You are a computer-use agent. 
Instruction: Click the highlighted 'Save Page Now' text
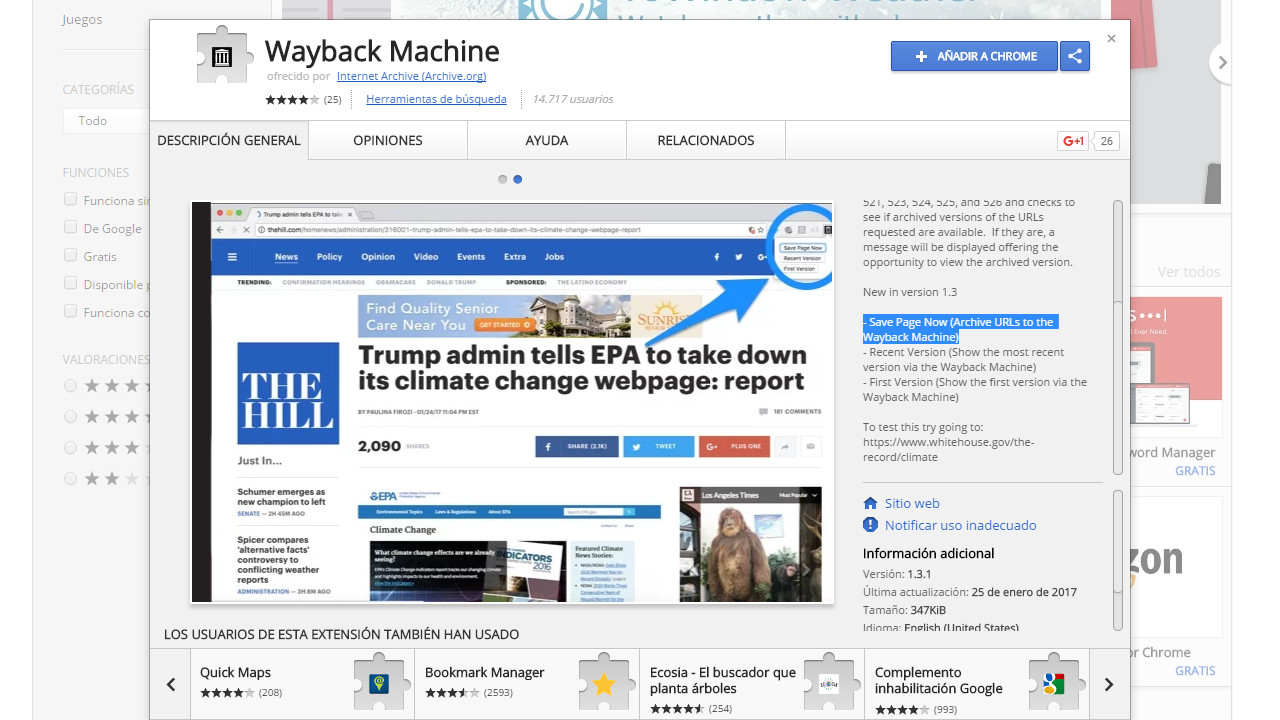(x=960, y=329)
